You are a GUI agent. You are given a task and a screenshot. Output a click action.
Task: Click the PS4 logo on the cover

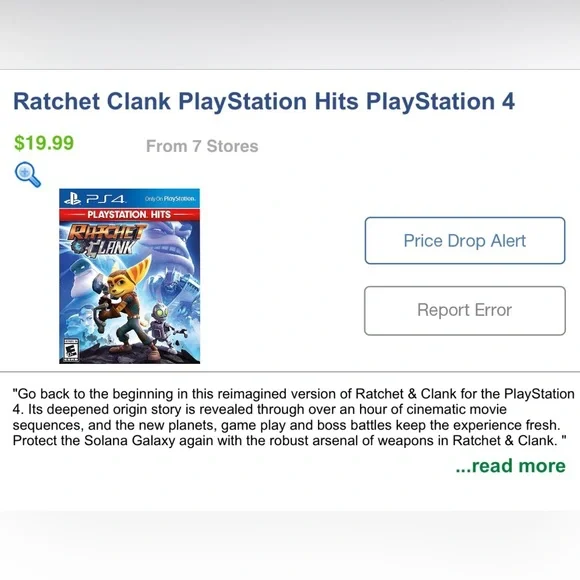pyautogui.click(x=95, y=199)
